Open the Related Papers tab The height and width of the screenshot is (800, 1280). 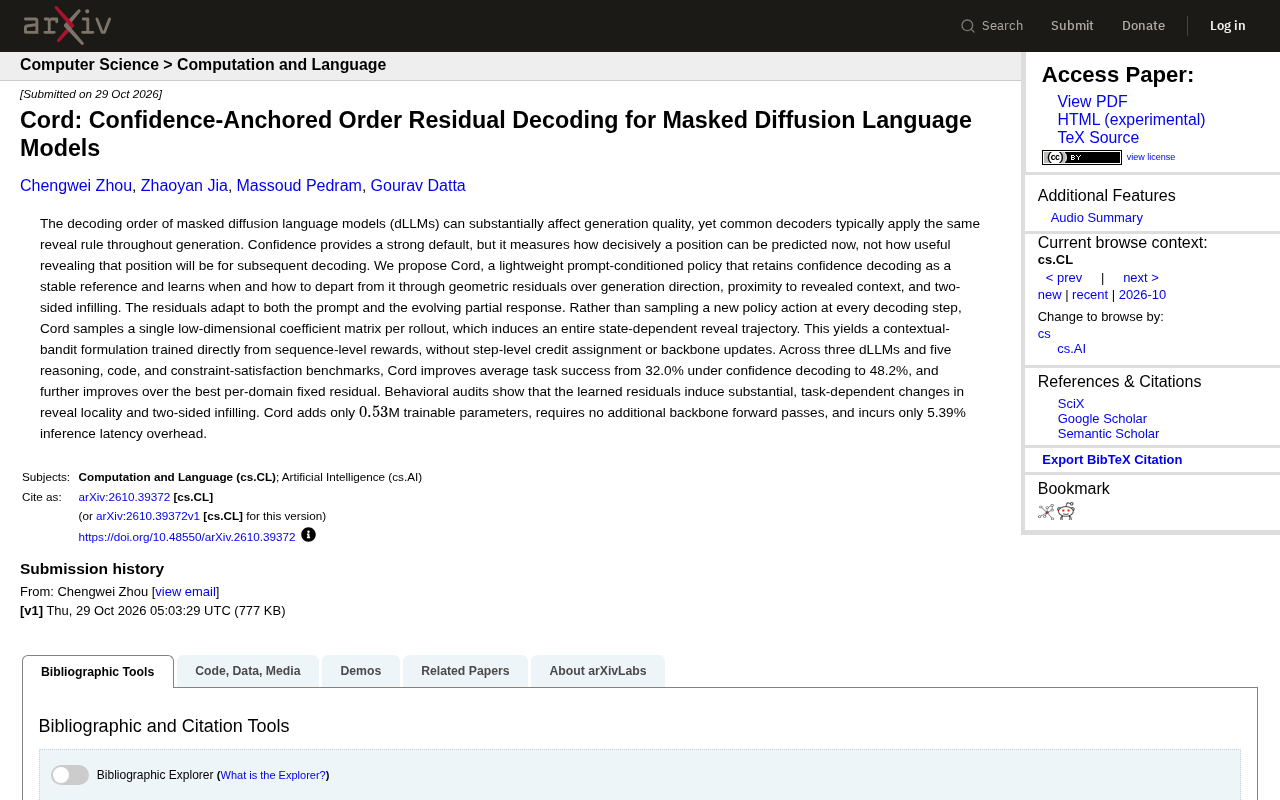coord(465,671)
